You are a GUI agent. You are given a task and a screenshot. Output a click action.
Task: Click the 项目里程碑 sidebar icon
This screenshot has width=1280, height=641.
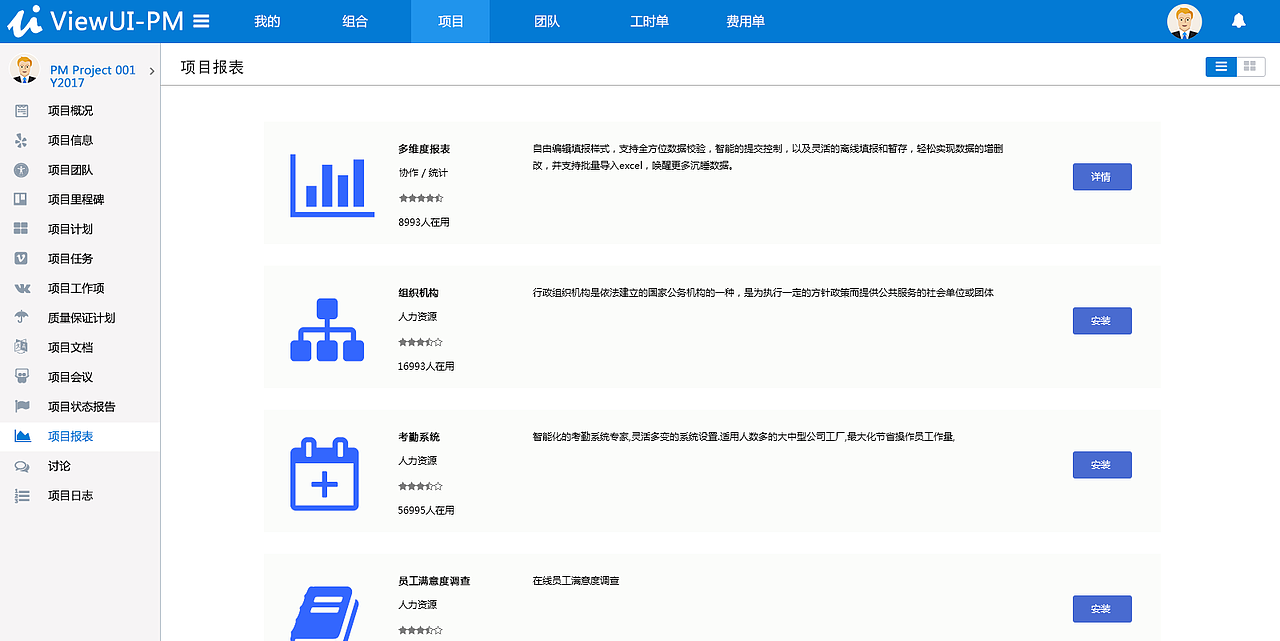(22, 199)
